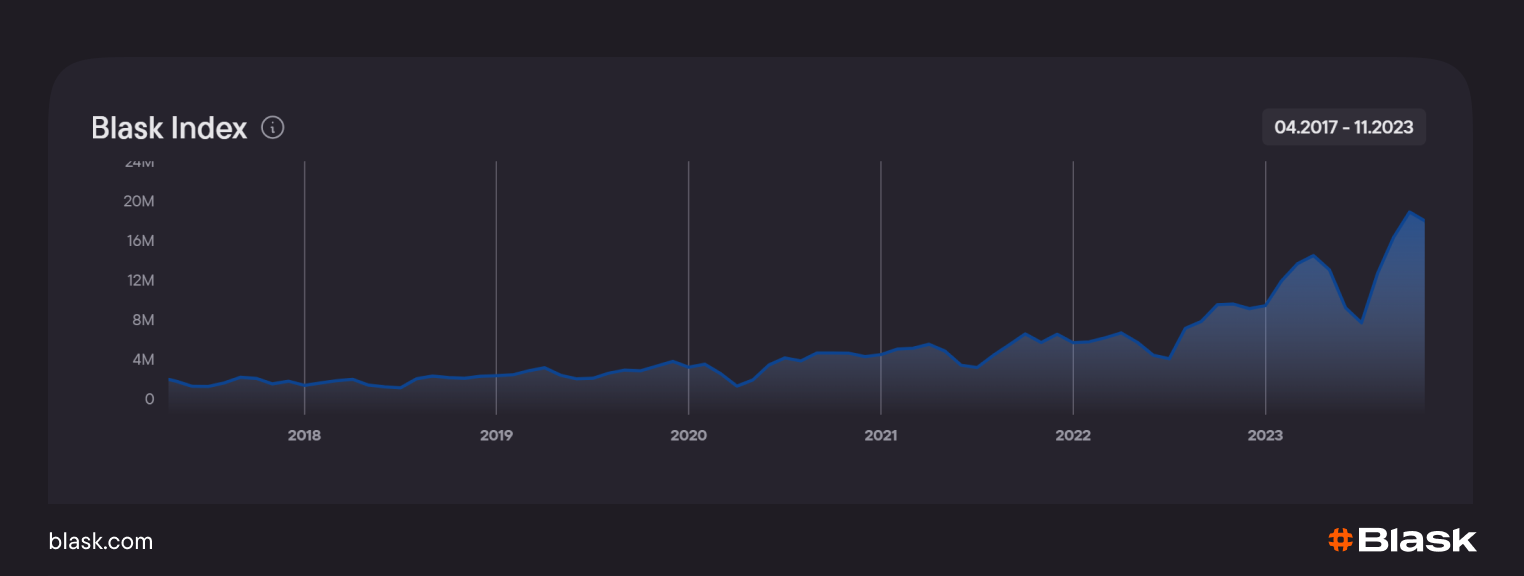Click the highest peak of the chart line
Screen dimensions: 1524x576
click(x=1410, y=212)
